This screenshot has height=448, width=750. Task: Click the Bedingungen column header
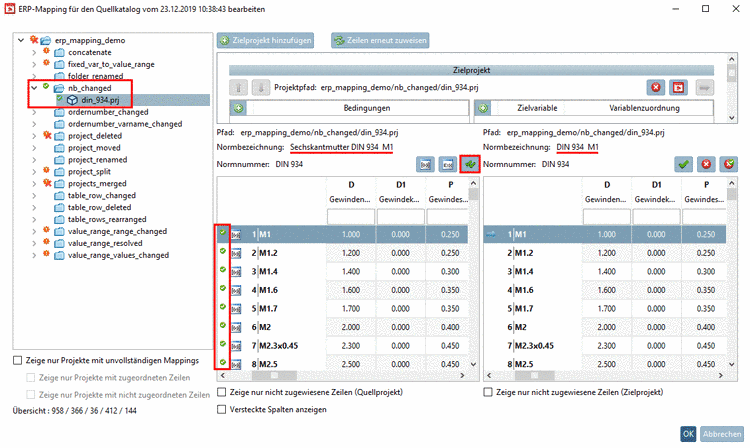pos(367,108)
